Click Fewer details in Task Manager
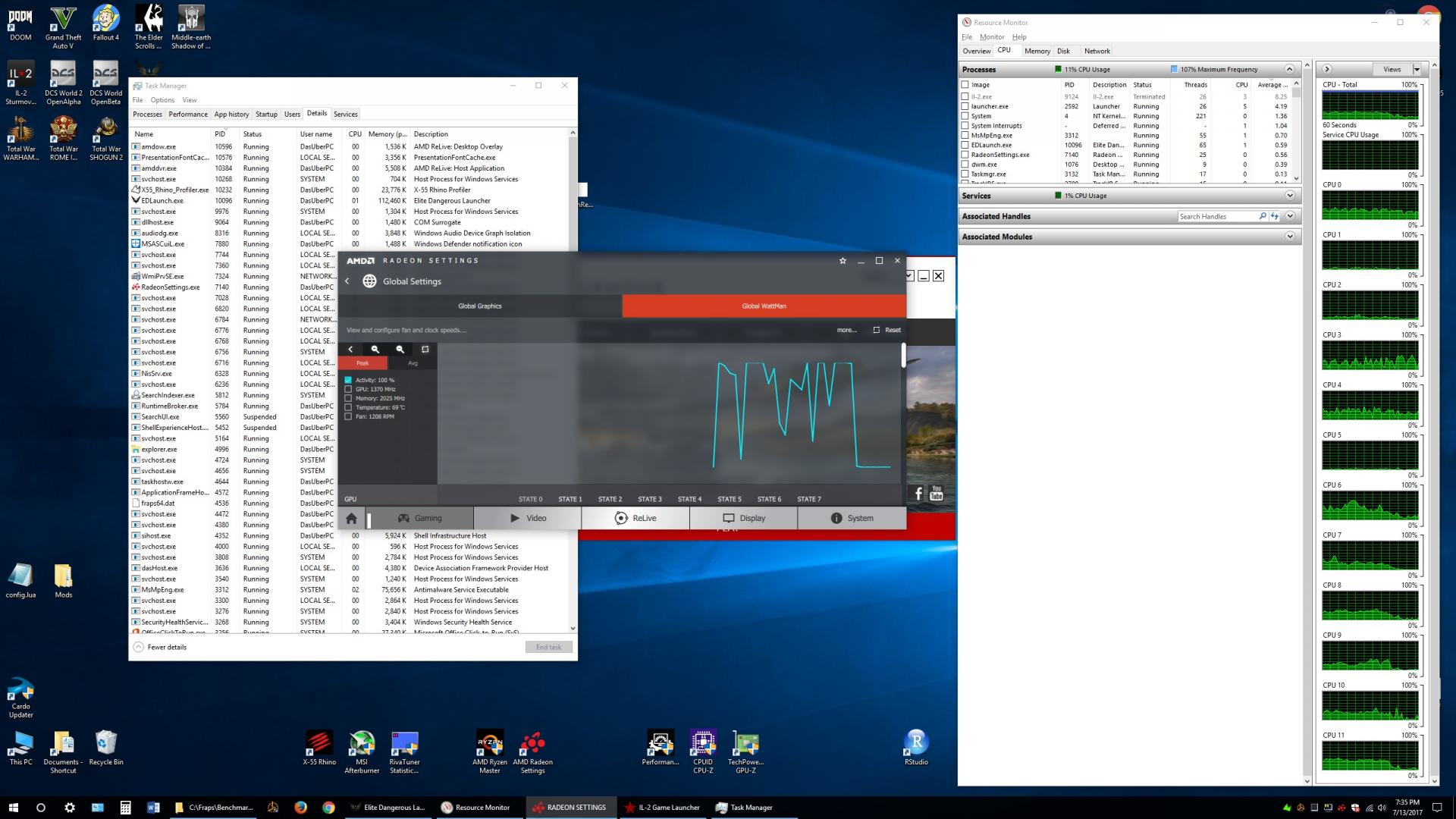This screenshot has width=1456, height=819. coord(160,647)
